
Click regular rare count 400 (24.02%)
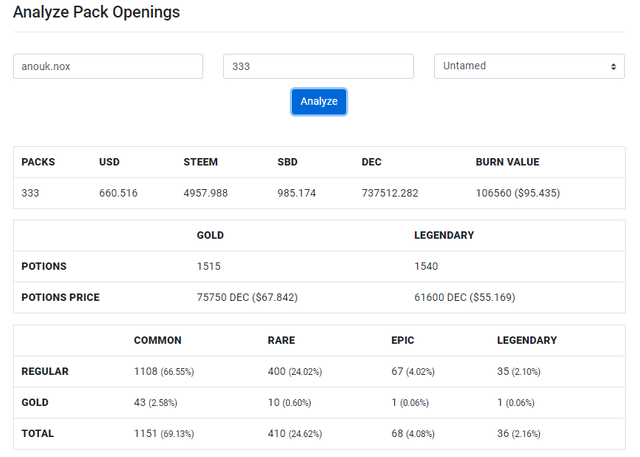pos(295,371)
